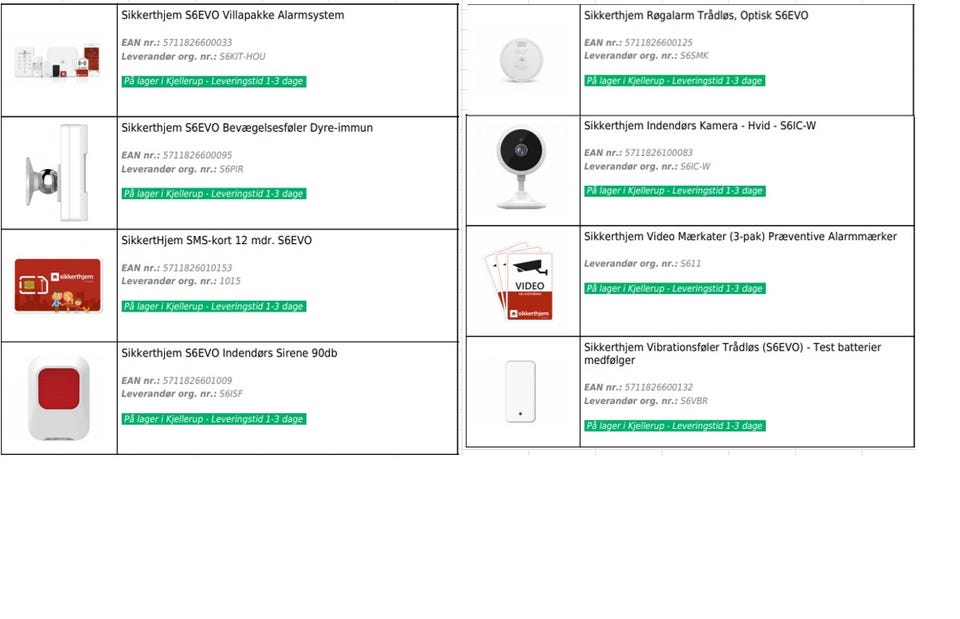Select EAN number 5711826010153
This screenshot has height=619, width=960.
(x=197, y=268)
